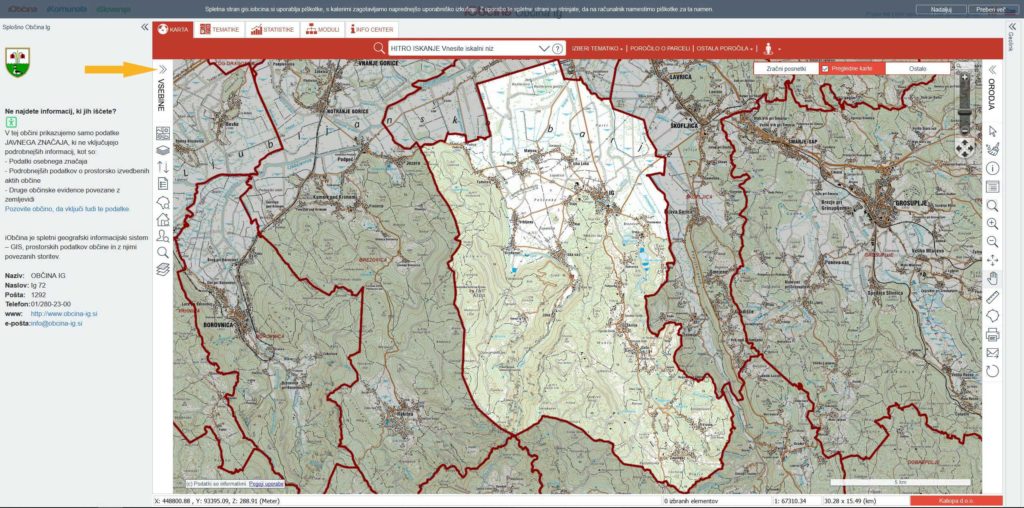Select the pan hand tool
This screenshot has height=508, width=1024.
[x=992, y=278]
